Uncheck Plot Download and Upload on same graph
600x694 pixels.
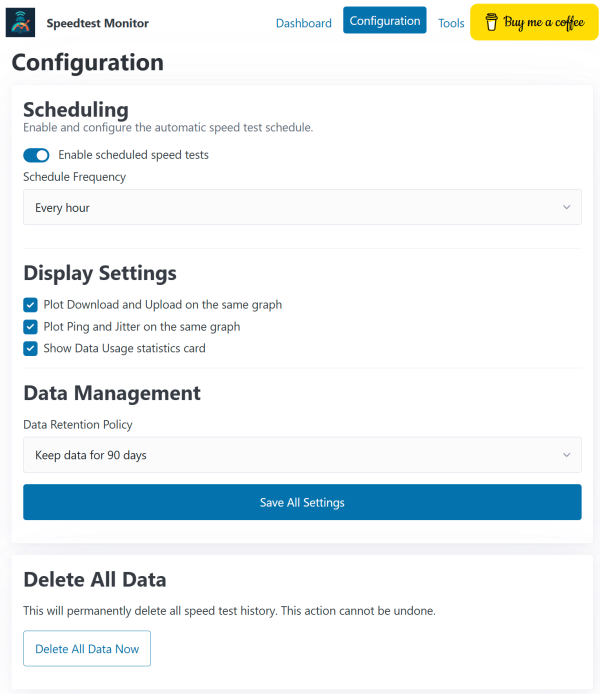[31, 304]
